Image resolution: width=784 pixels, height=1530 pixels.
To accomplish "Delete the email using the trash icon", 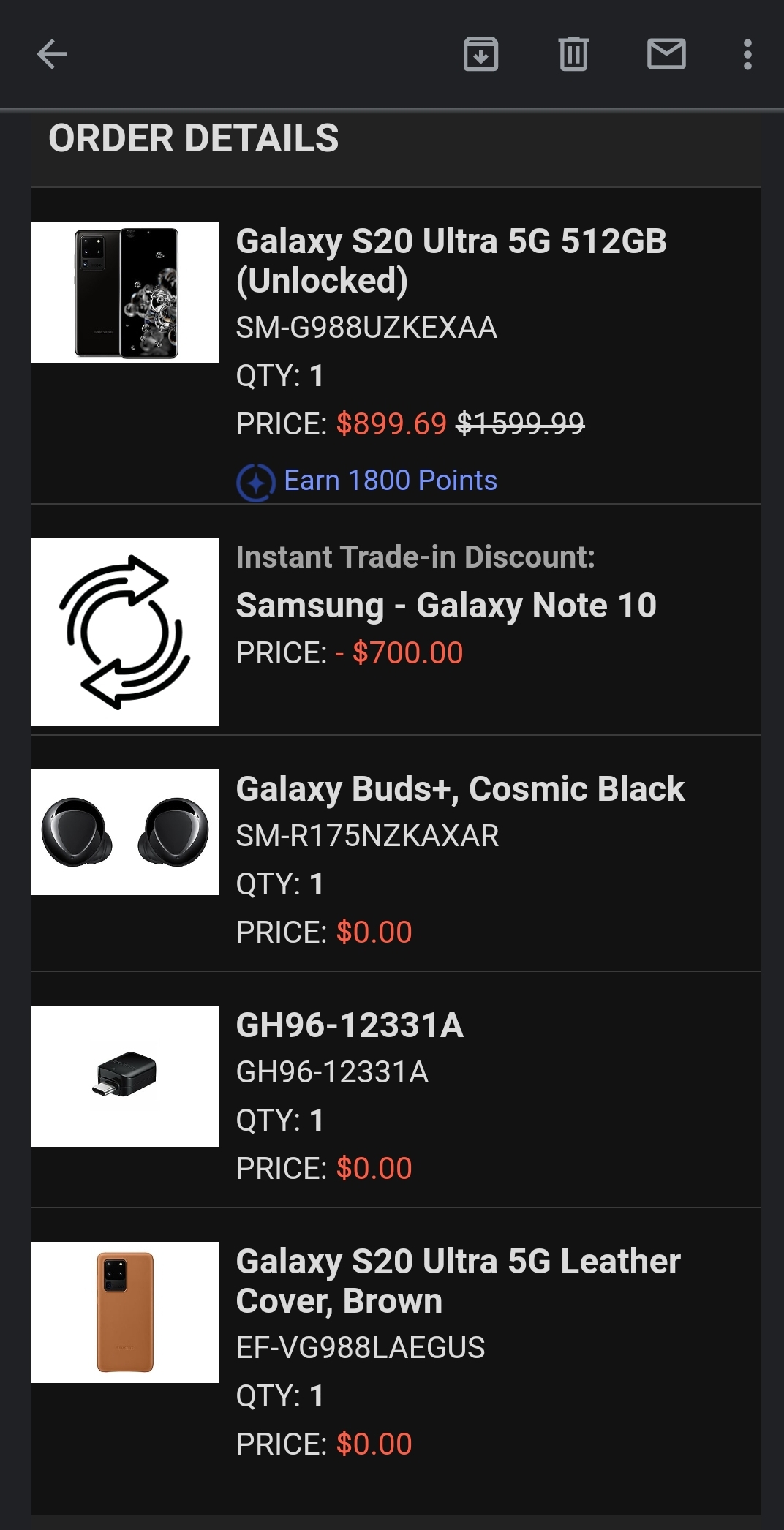I will pos(573,54).
